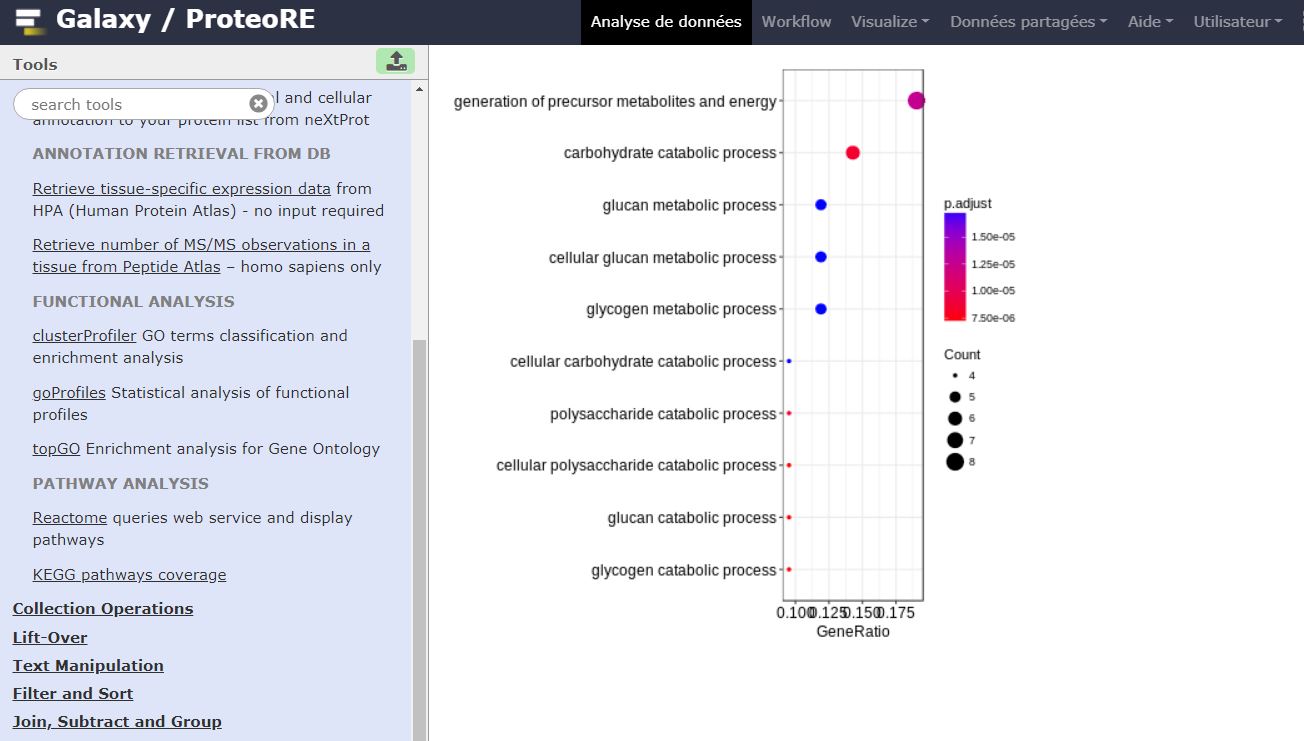The height and width of the screenshot is (741, 1304).
Task: Open KEGG pathways coverage tool
Action: (x=129, y=574)
